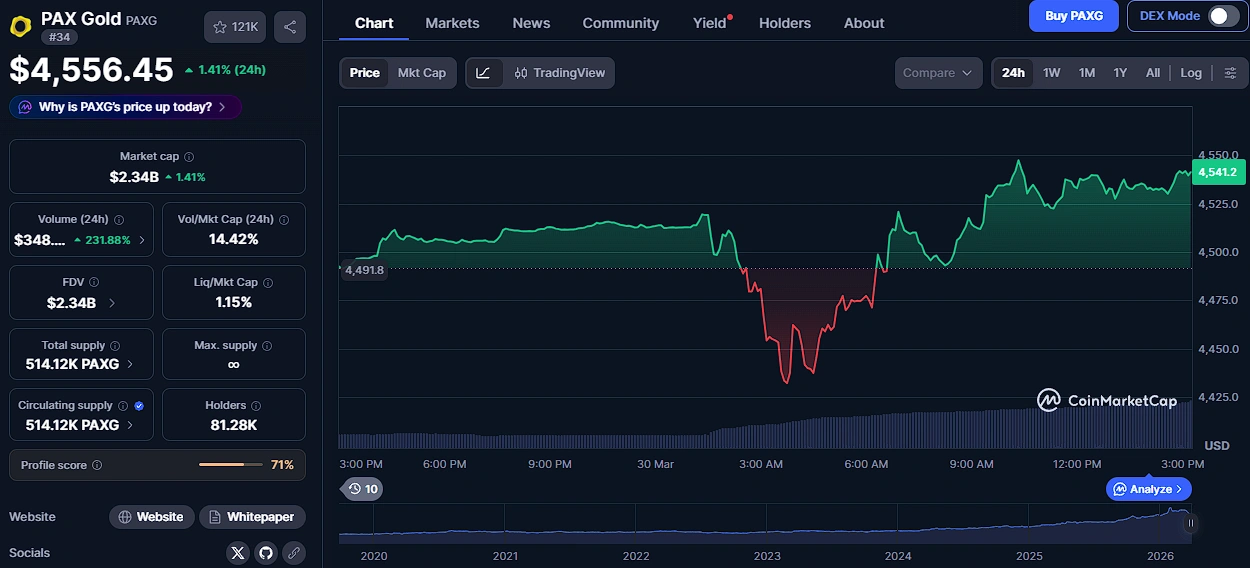Expand Total supply details chevron
The image size is (1250, 568).
tap(130, 365)
